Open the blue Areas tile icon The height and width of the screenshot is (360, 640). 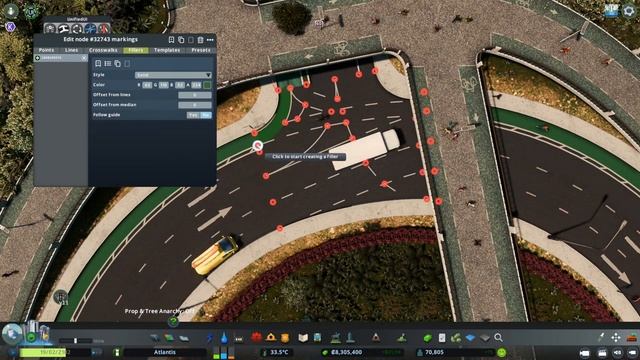pyautogui.click(x=470, y=338)
